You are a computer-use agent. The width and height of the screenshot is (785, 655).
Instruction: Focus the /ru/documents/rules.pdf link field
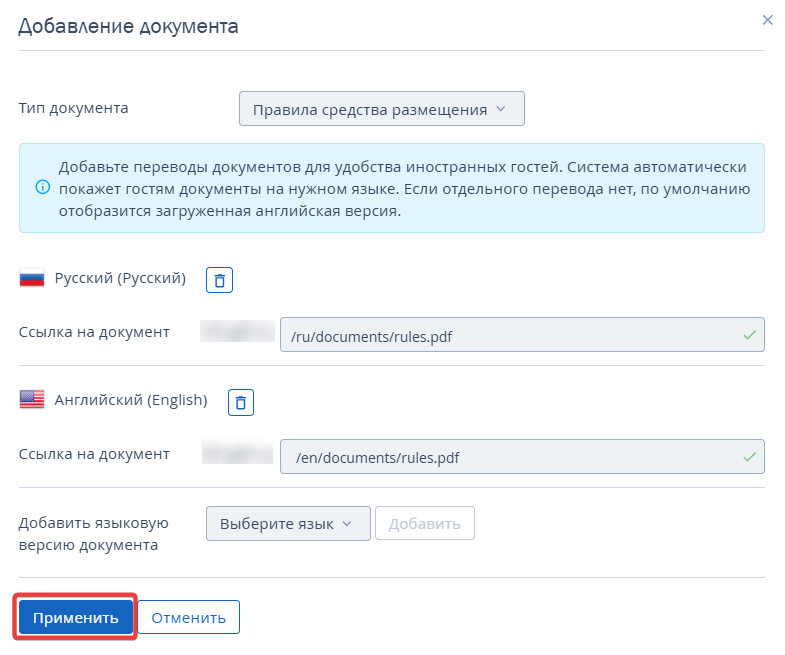[510, 335]
